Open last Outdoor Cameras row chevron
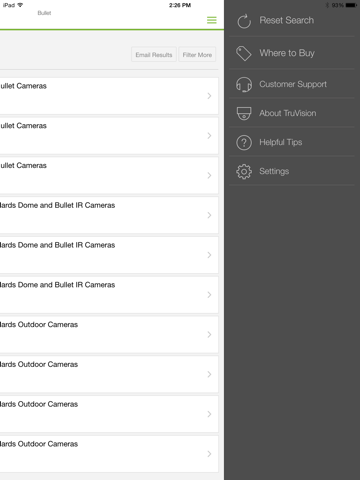 point(209,454)
